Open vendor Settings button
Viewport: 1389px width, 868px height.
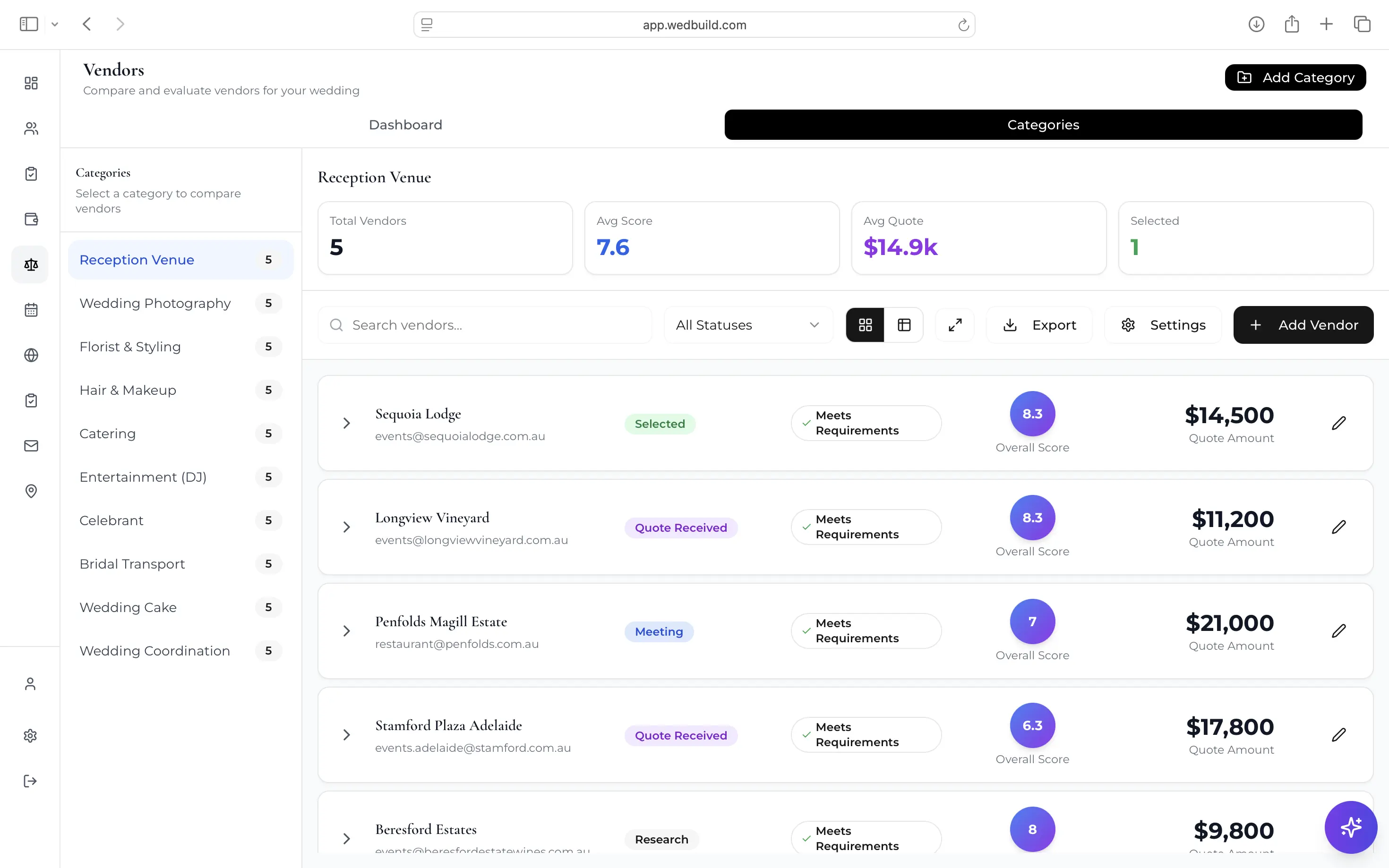(x=1163, y=325)
